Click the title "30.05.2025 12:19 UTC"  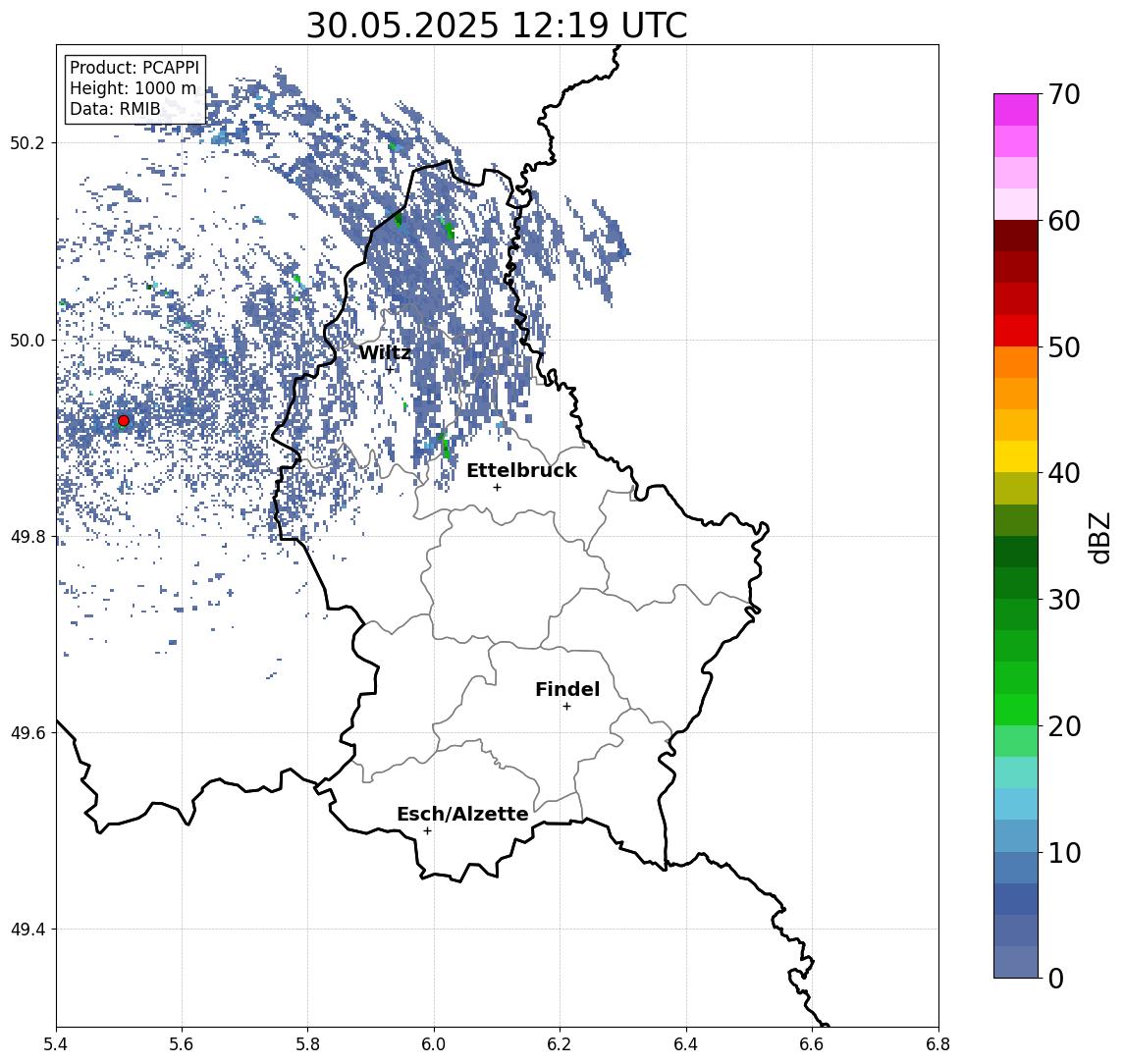pos(497,26)
